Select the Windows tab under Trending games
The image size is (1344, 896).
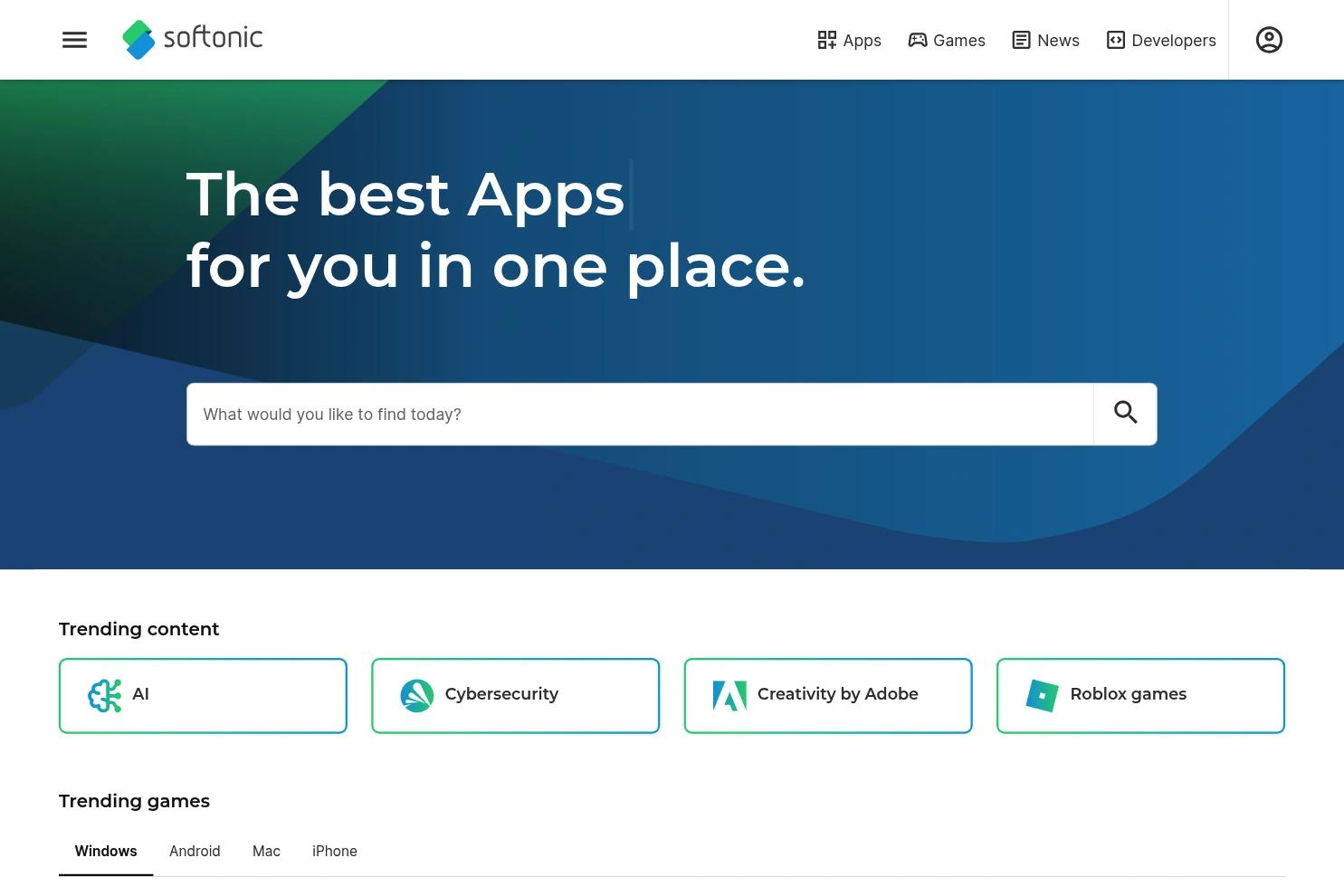(106, 851)
